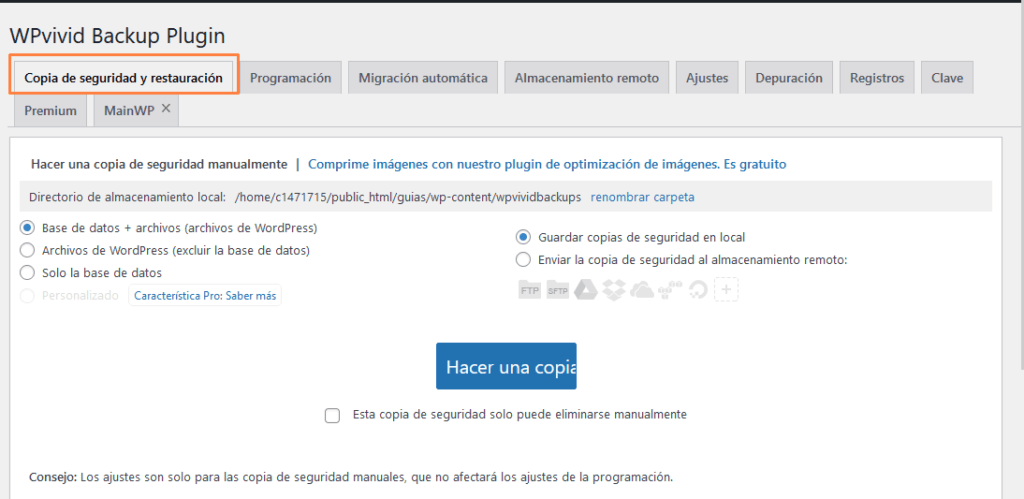The width and height of the screenshot is (1024, 499).
Task: Click Característica Pro: Saber más link
Action: click(205, 296)
